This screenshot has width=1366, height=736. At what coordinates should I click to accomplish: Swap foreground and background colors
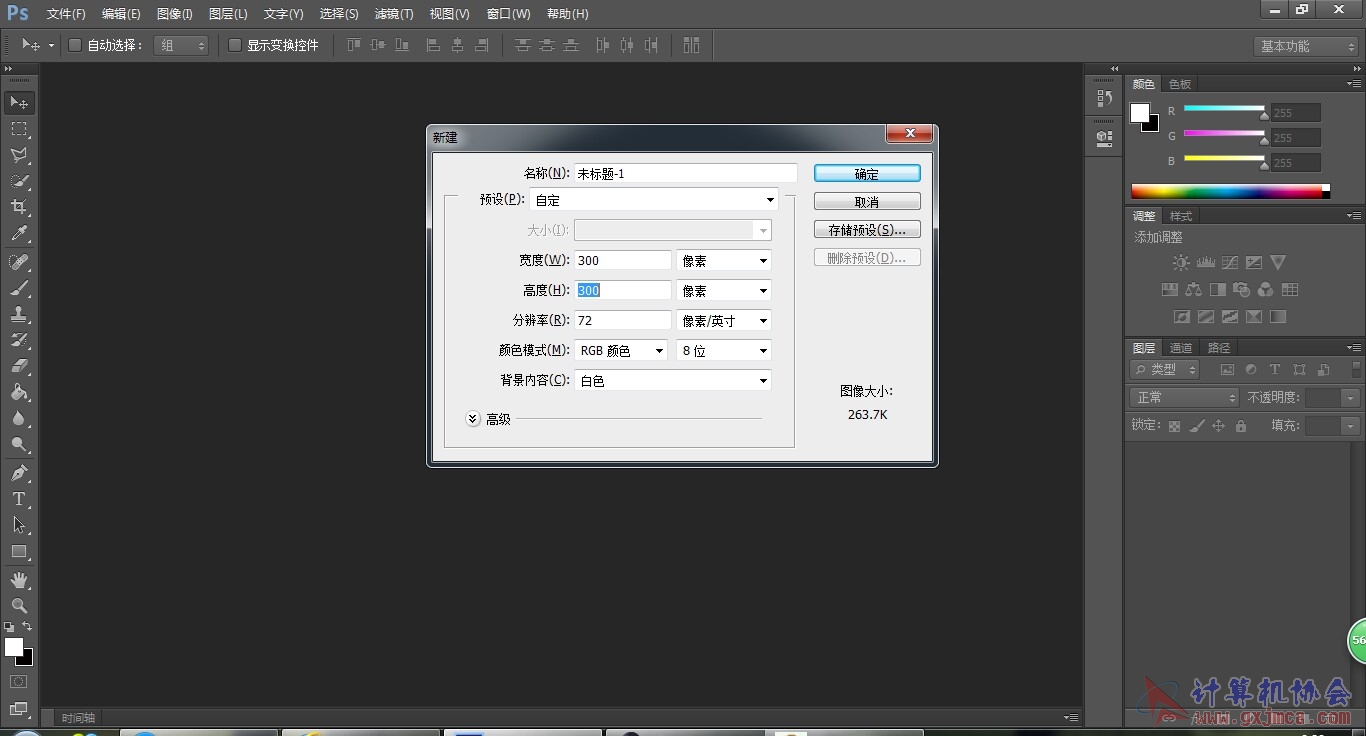27,627
